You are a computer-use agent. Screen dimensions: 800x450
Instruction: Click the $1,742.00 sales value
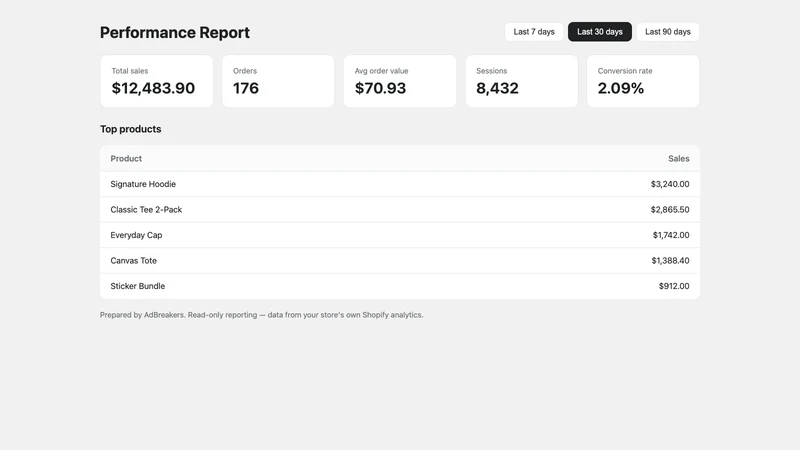pyautogui.click(x=671, y=235)
